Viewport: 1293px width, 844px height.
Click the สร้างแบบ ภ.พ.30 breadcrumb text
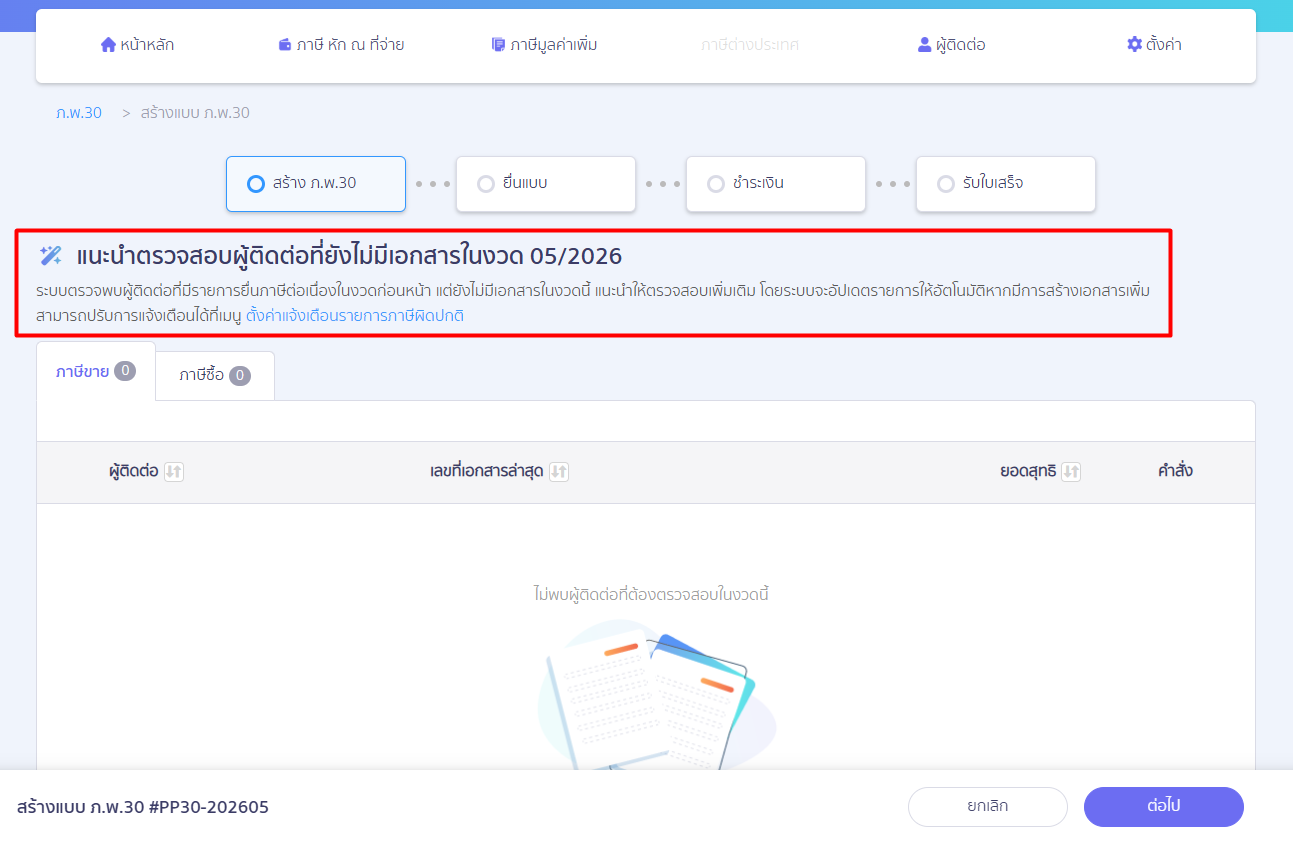195,113
